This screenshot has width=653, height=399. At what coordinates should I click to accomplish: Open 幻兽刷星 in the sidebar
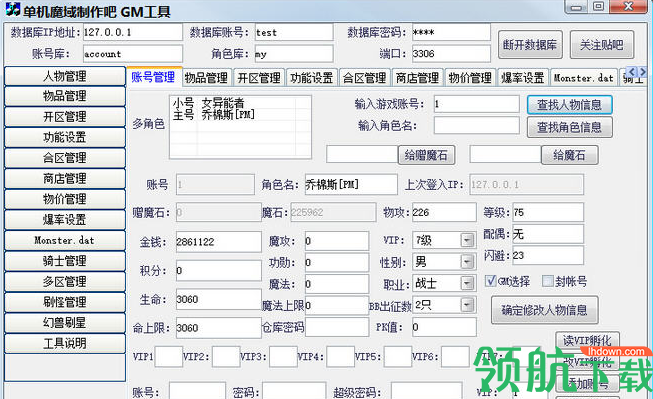pos(65,323)
